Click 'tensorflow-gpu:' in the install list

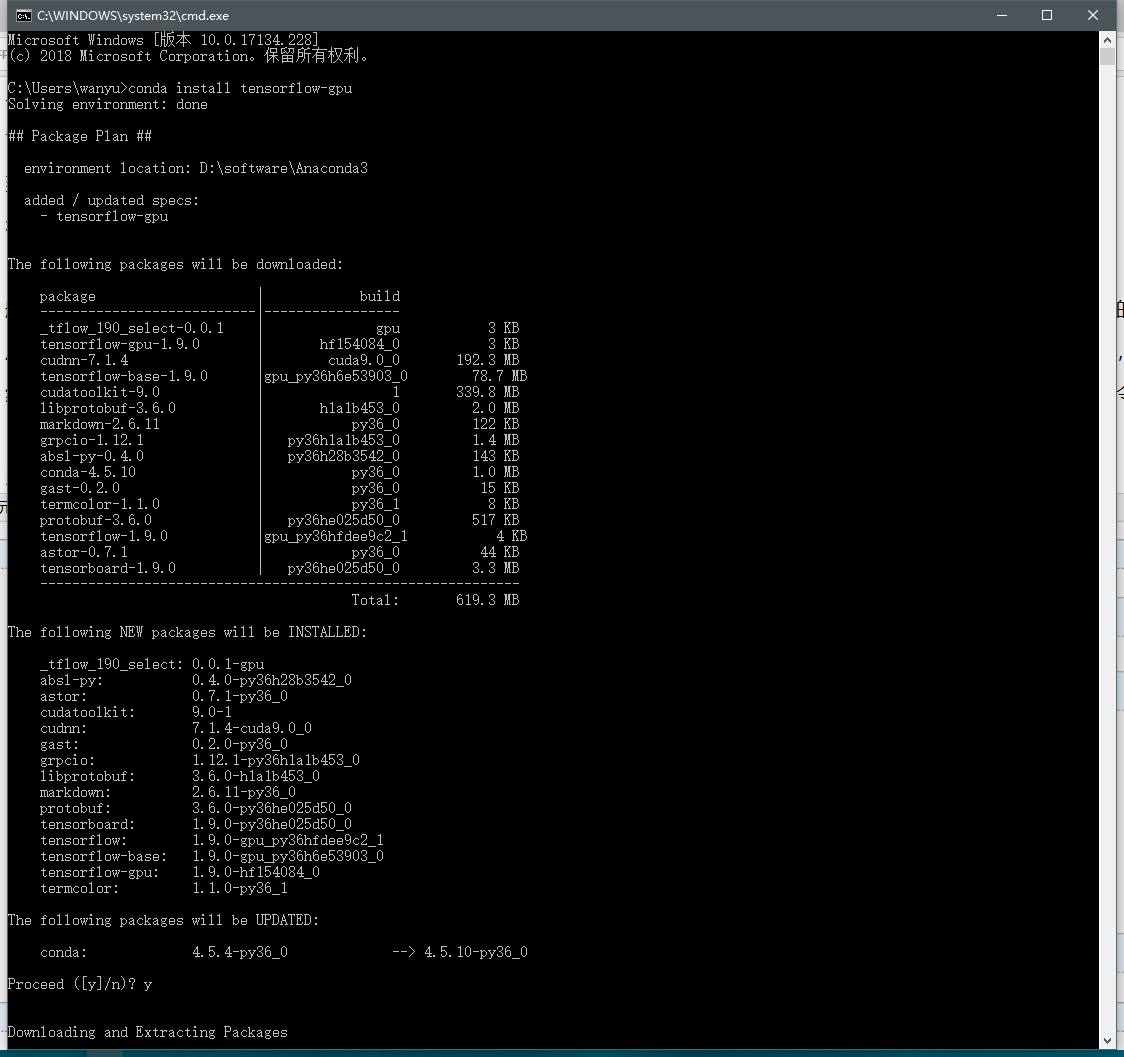point(100,872)
